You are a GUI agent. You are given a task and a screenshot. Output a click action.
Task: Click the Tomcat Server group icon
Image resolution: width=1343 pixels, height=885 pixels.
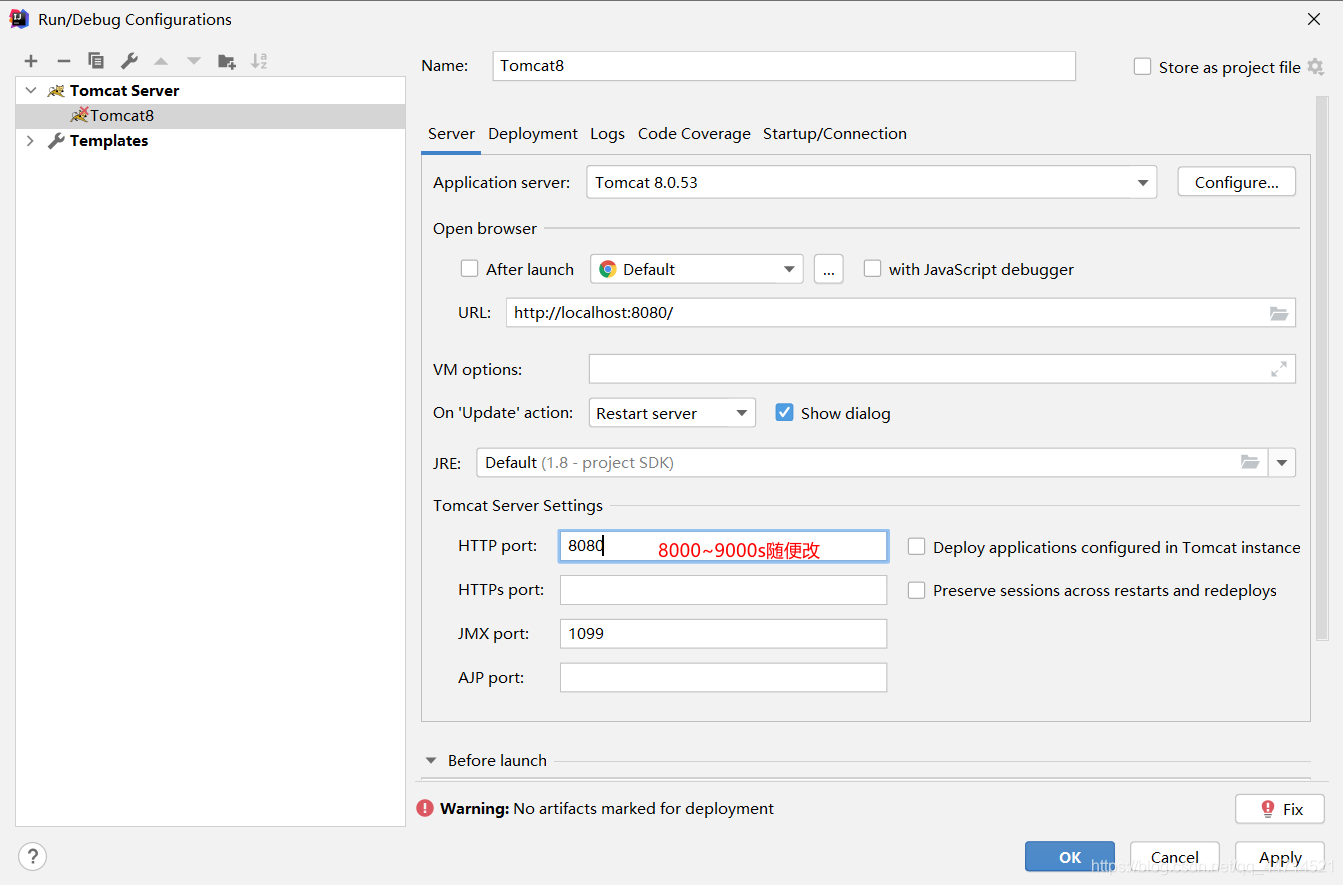click(x=56, y=90)
